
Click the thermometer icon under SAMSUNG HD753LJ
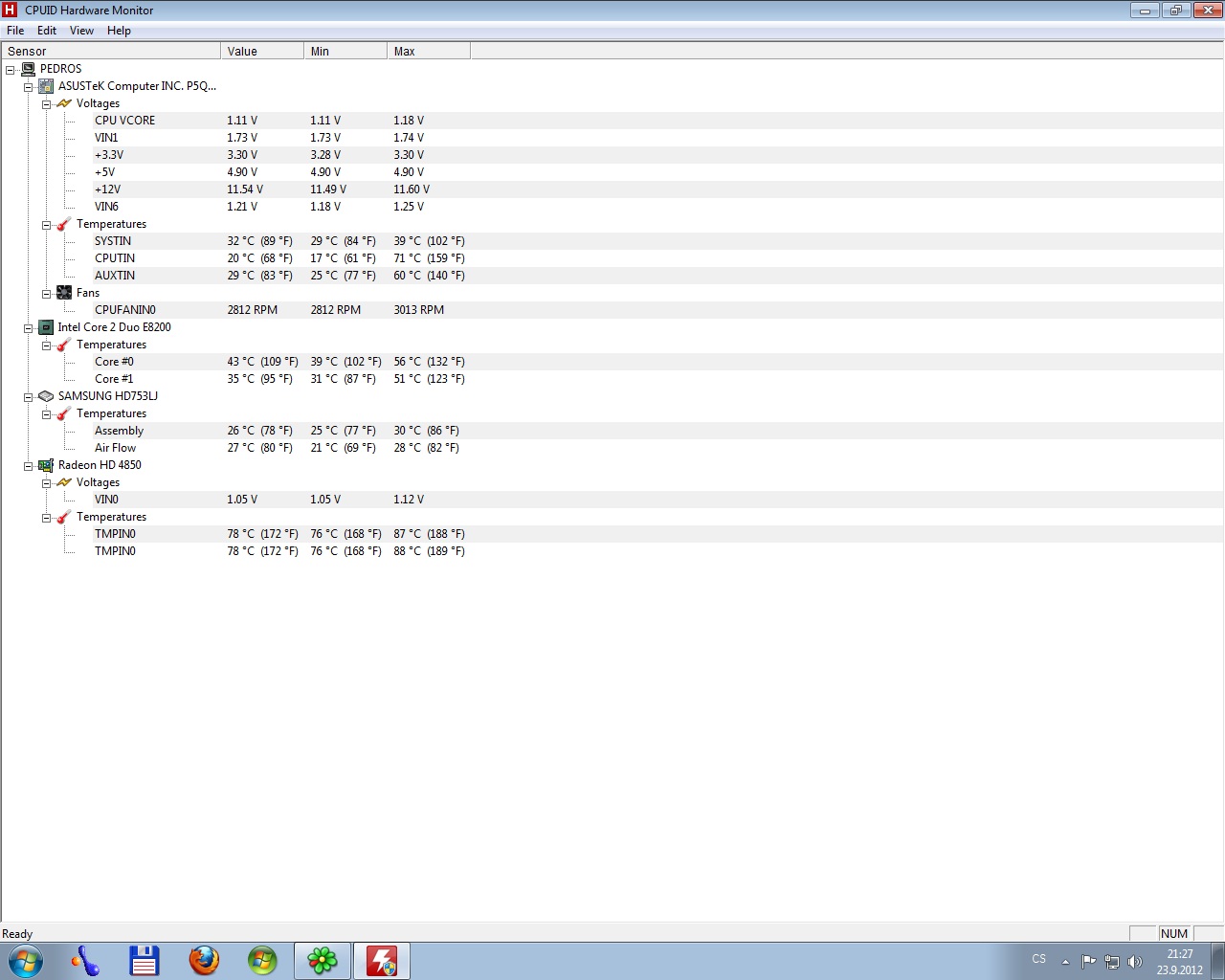(64, 413)
